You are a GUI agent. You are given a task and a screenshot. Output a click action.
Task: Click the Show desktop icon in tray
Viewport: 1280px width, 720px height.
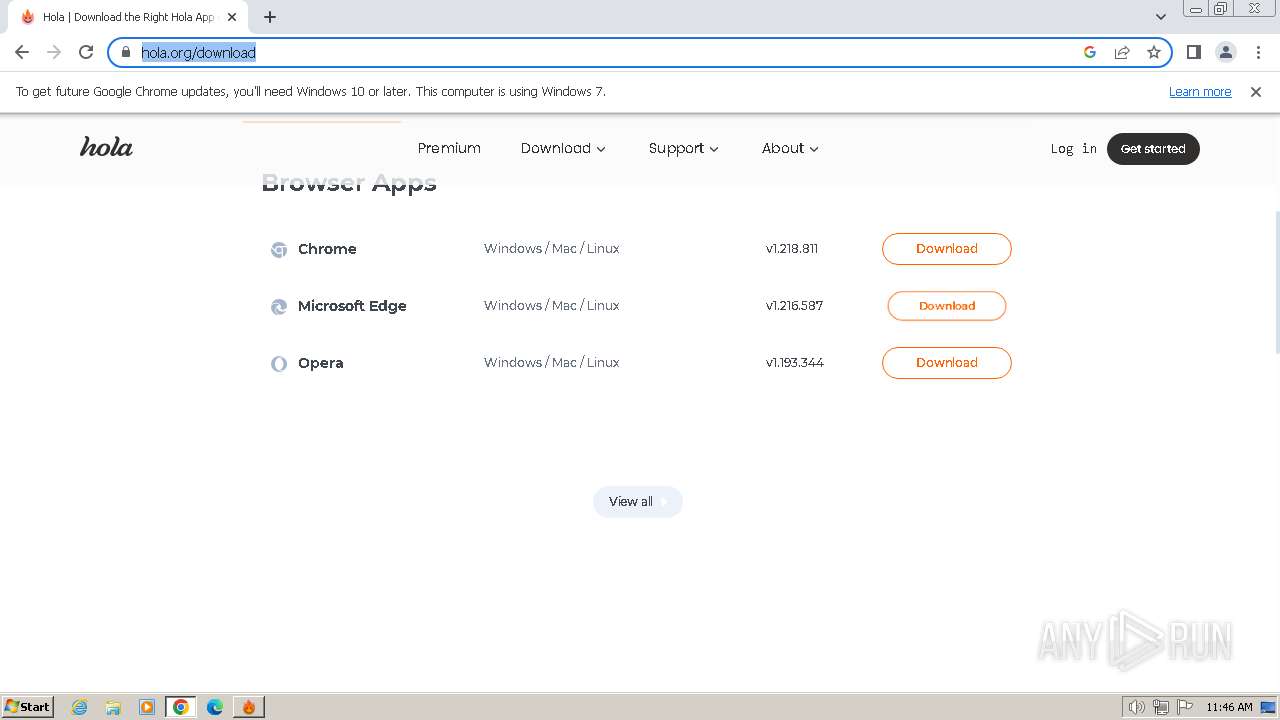click(x=1269, y=707)
